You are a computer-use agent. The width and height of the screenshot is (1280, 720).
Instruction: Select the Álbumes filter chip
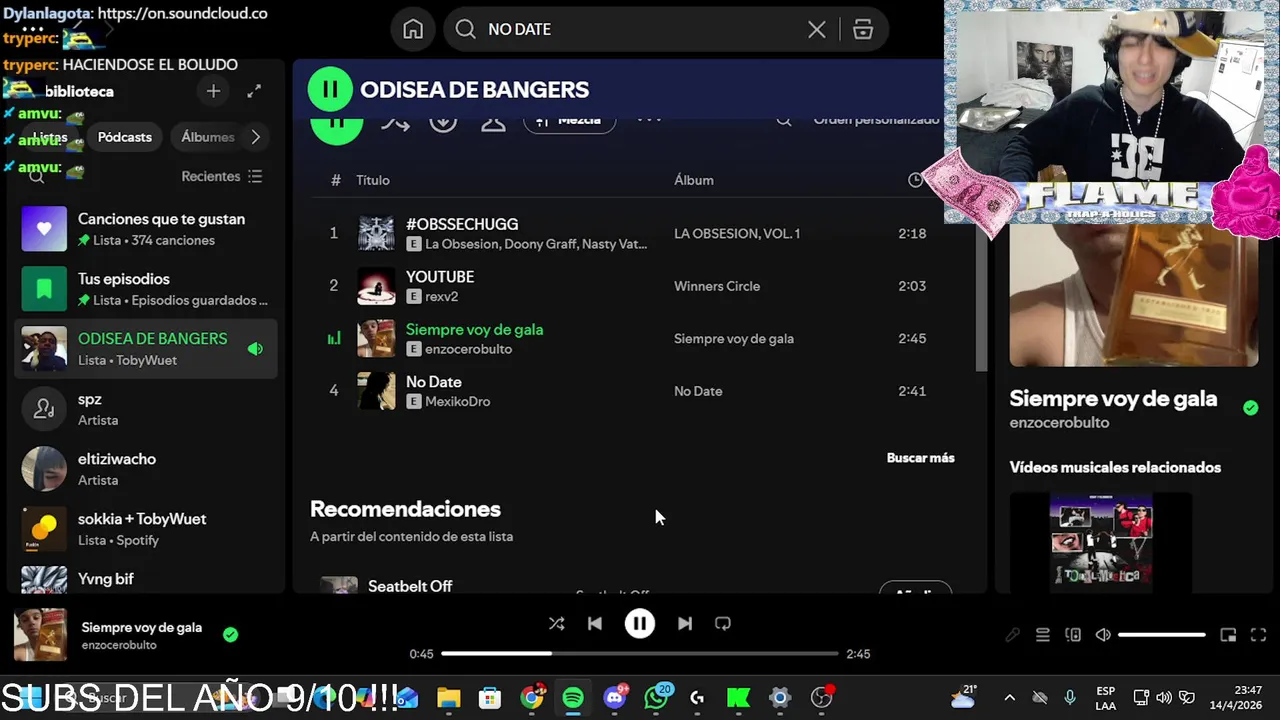click(207, 137)
